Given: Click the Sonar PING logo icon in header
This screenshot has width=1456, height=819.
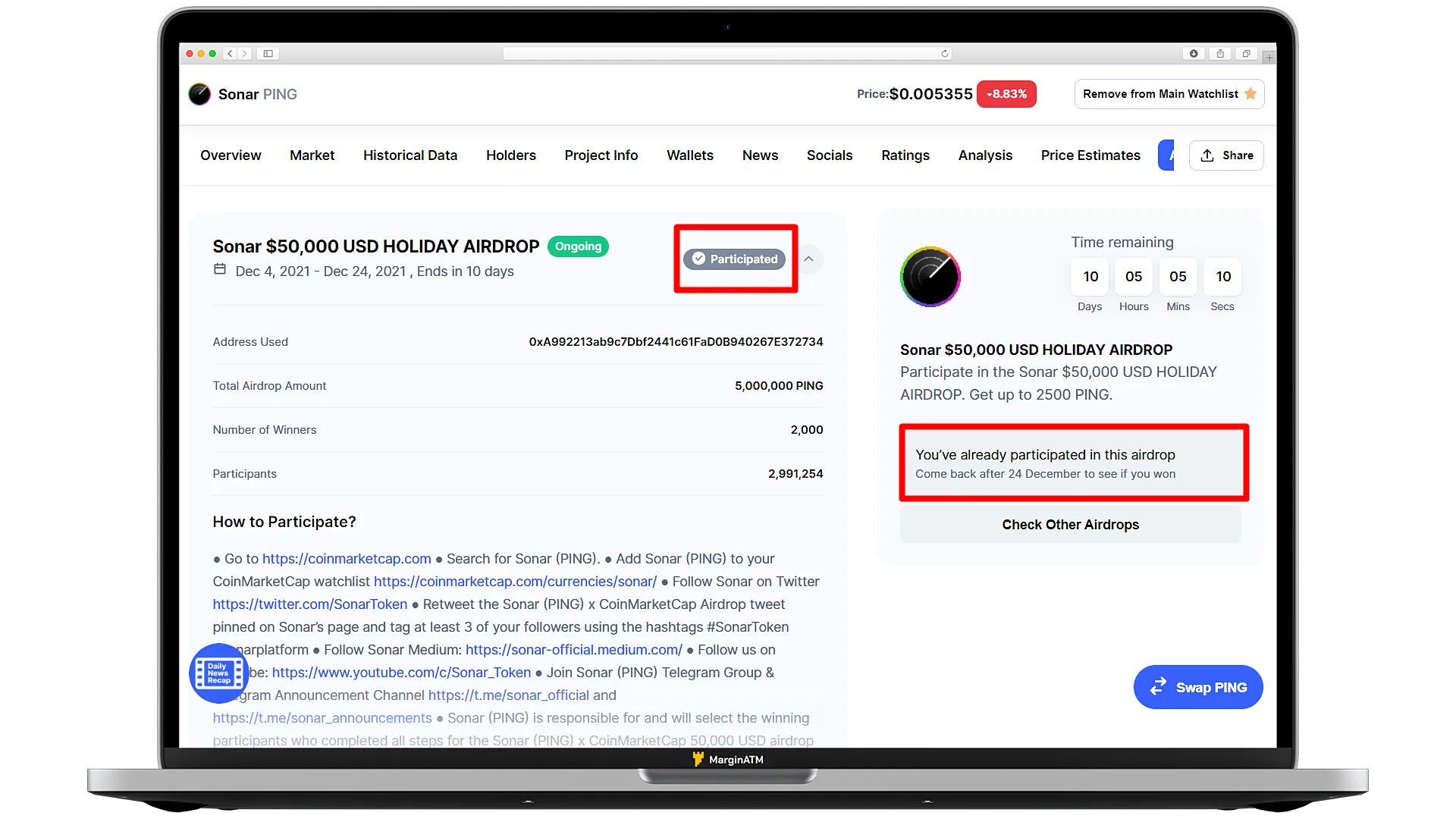Looking at the screenshot, I should coord(199,94).
